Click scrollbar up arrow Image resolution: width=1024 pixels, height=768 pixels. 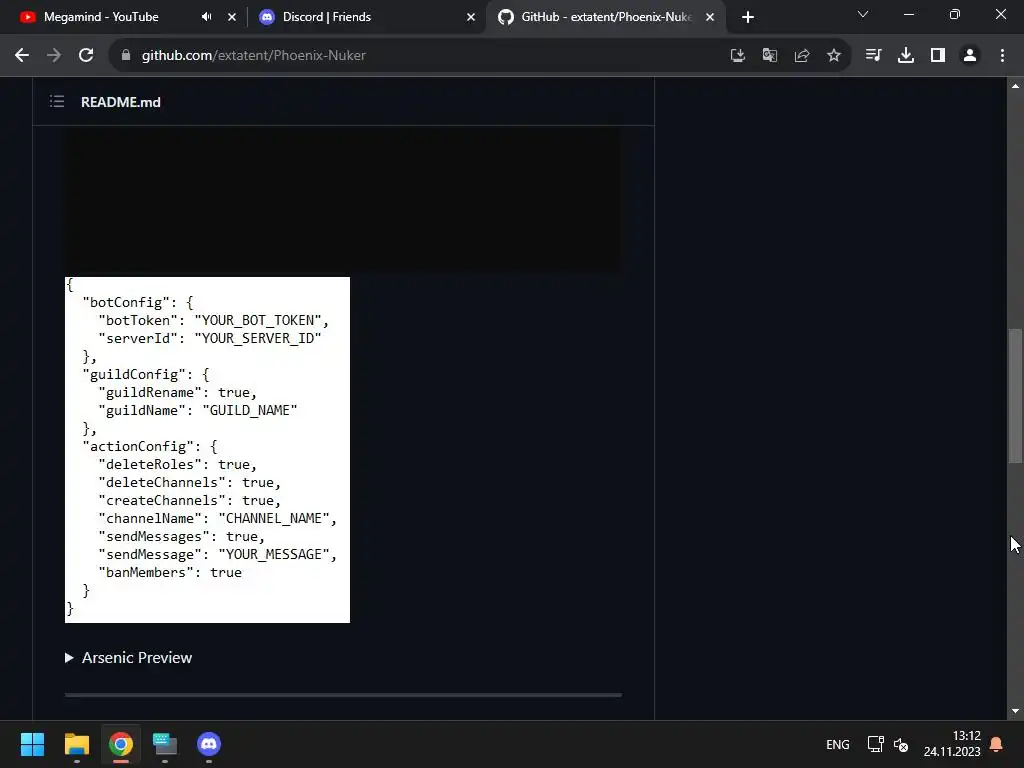coord(1015,86)
